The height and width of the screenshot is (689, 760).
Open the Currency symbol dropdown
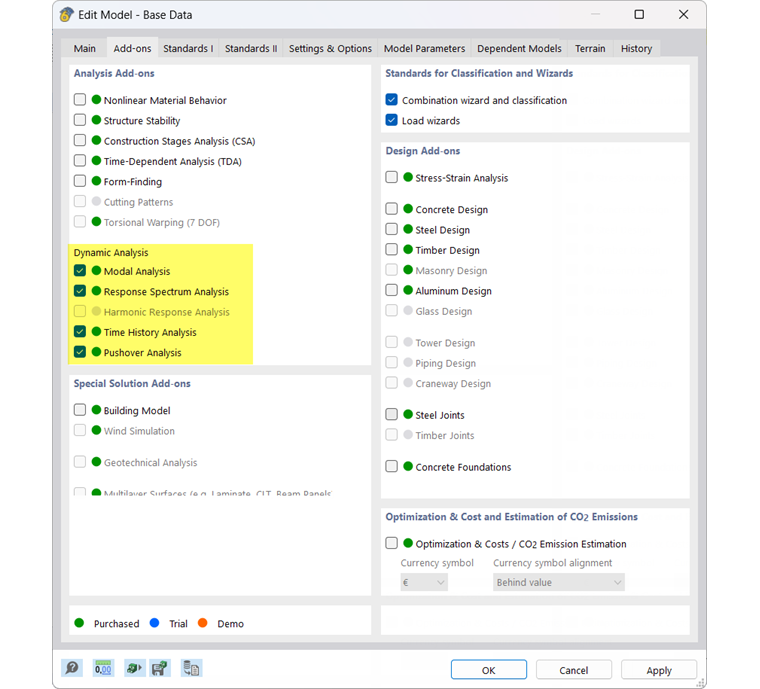coord(424,582)
